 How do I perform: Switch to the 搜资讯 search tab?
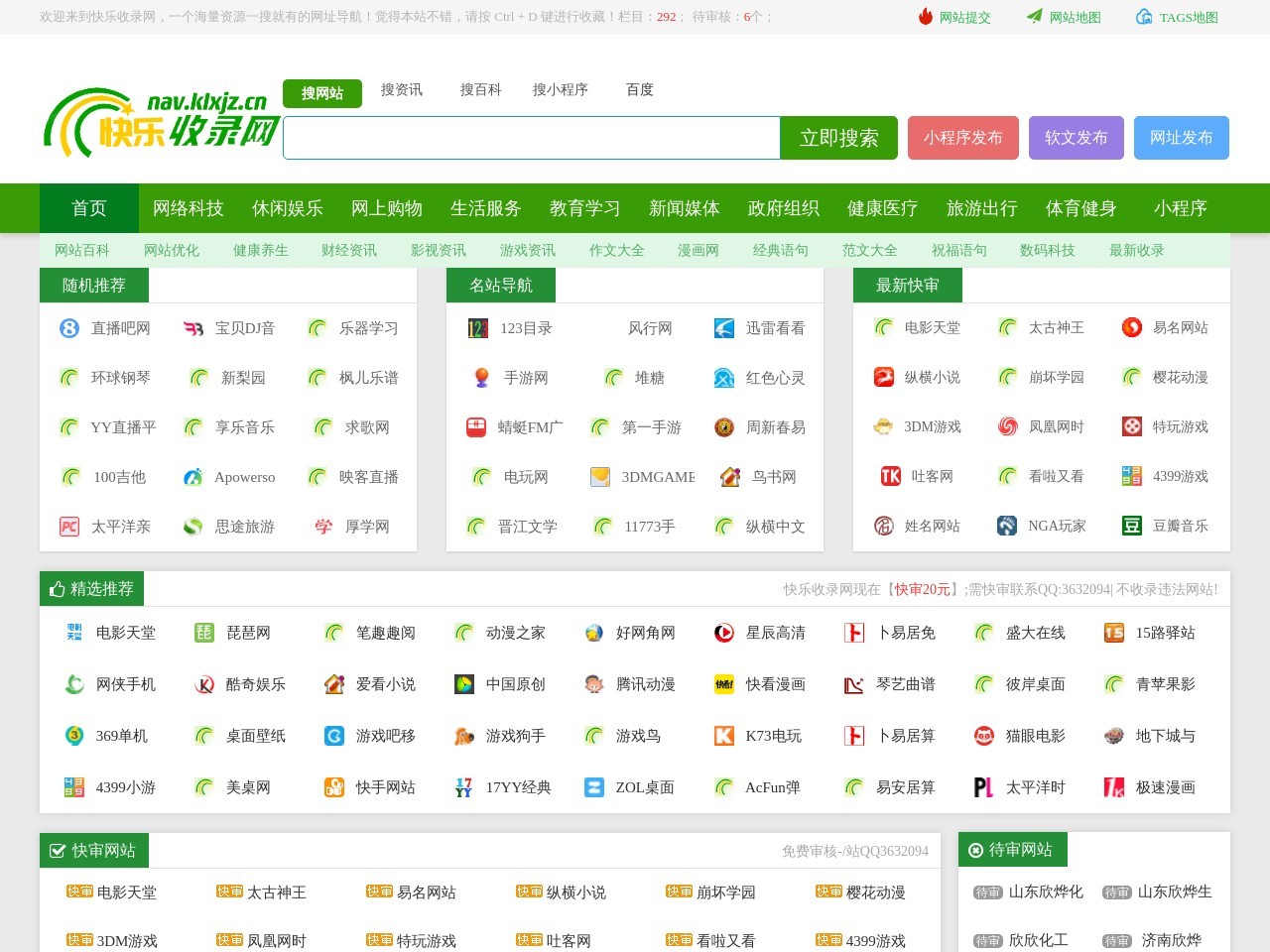tap(401, 89)
